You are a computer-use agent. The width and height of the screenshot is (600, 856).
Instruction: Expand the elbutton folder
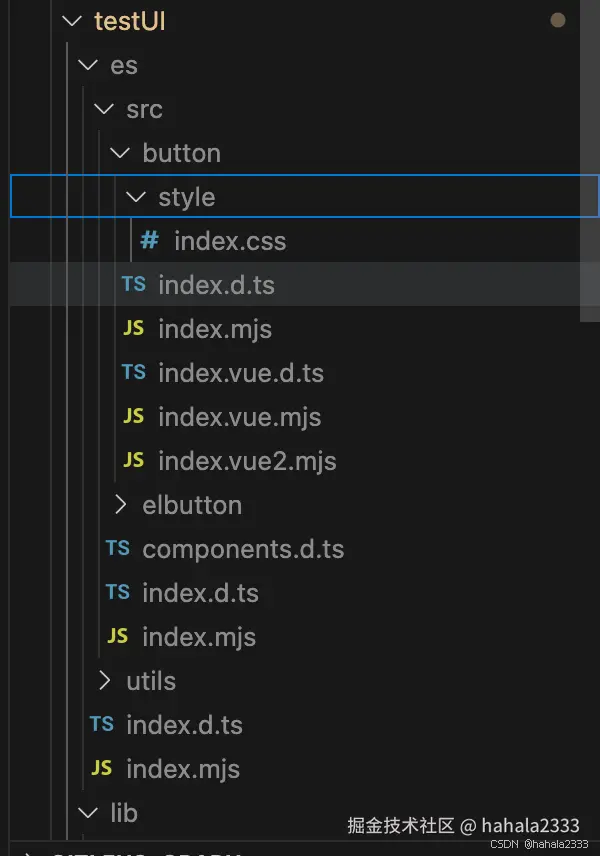(x=120, y=505)
